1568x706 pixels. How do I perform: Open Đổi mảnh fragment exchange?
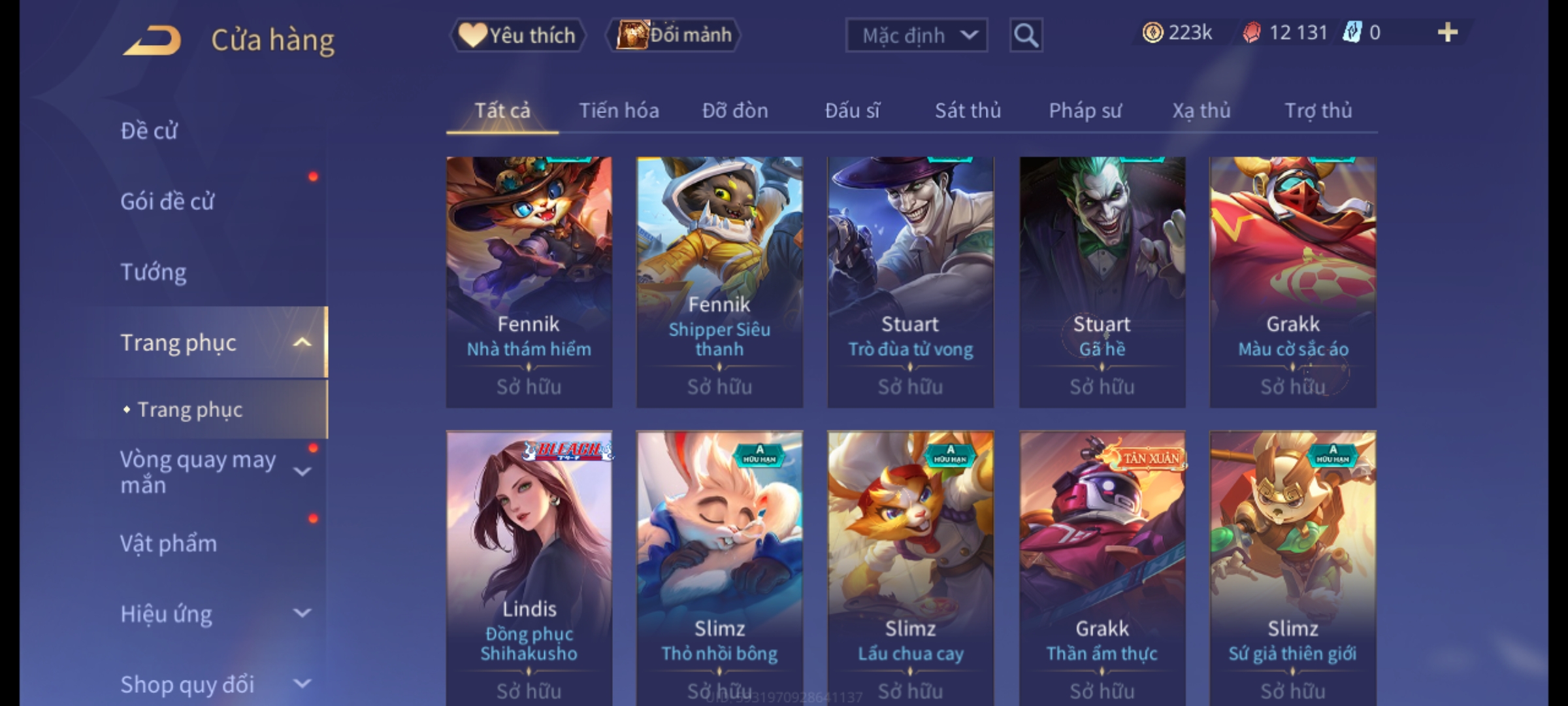click(x=674, y=35)
